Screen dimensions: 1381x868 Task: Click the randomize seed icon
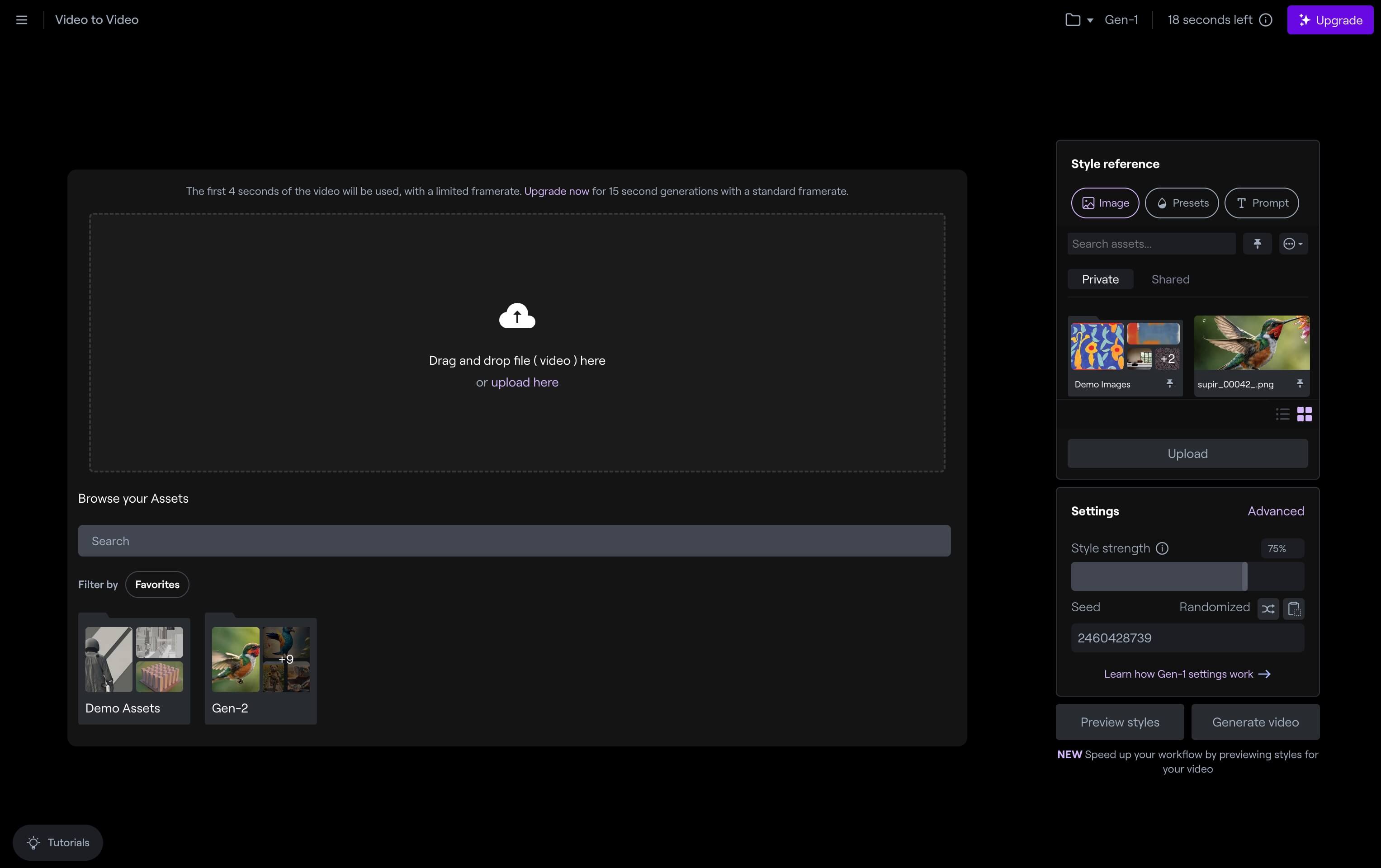pyautogui.click(x=1268, y=608)
